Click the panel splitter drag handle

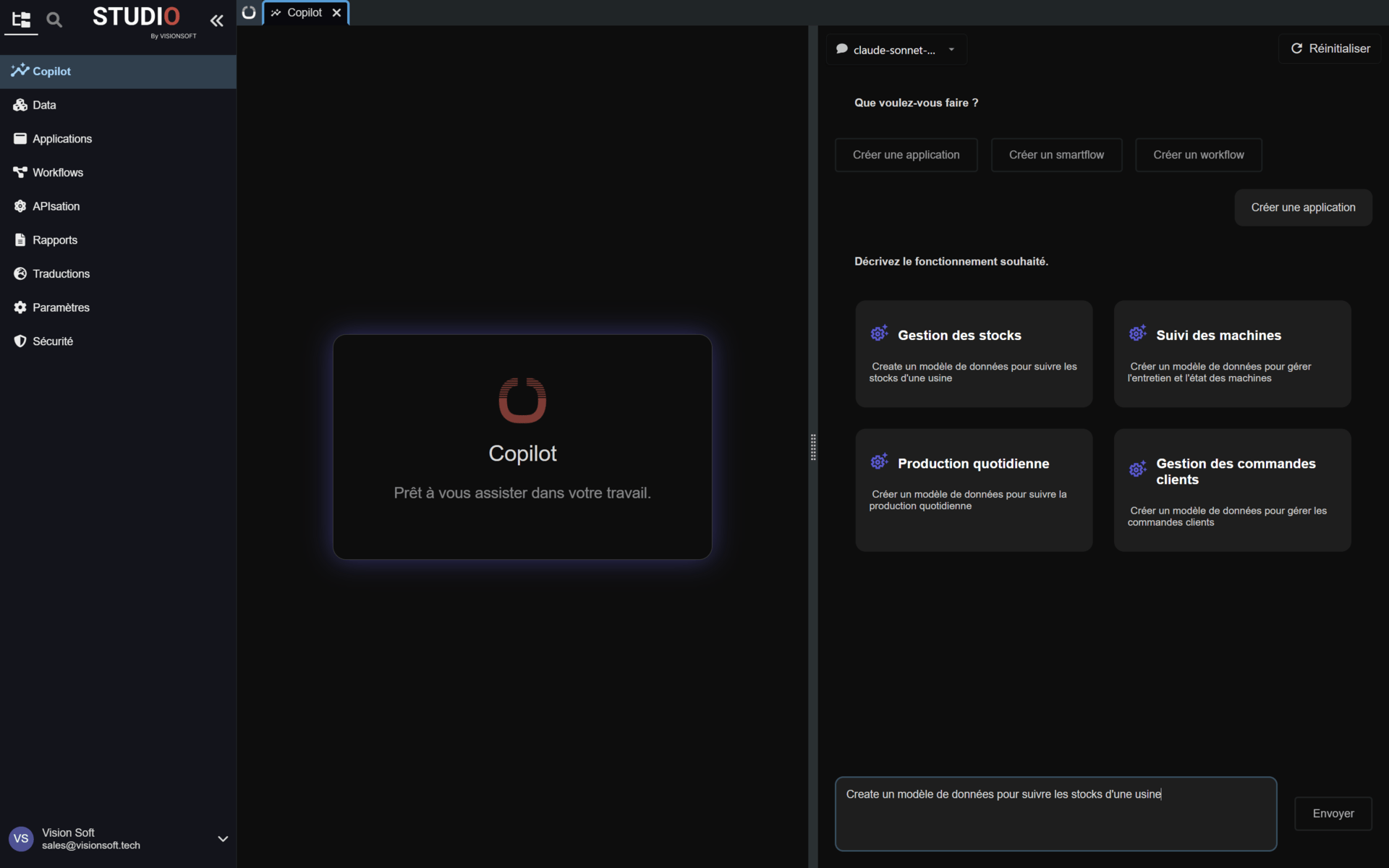(813, 447)
